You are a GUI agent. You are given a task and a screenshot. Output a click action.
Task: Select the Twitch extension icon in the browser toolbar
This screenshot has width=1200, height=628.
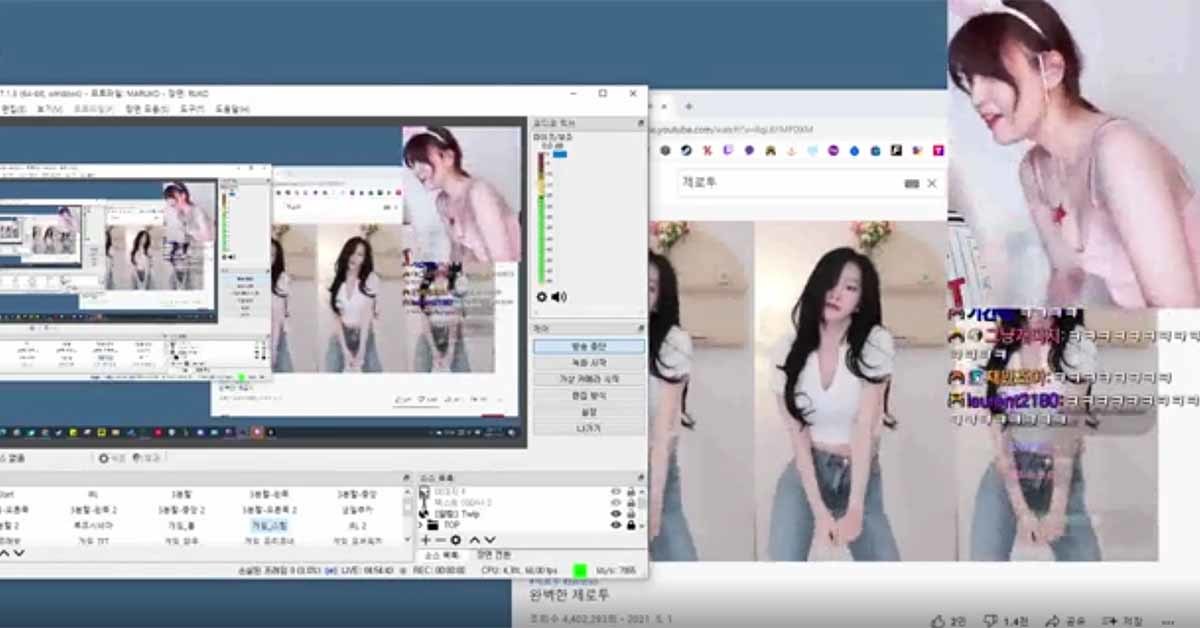pyautogui.click(x=725, y=151)
